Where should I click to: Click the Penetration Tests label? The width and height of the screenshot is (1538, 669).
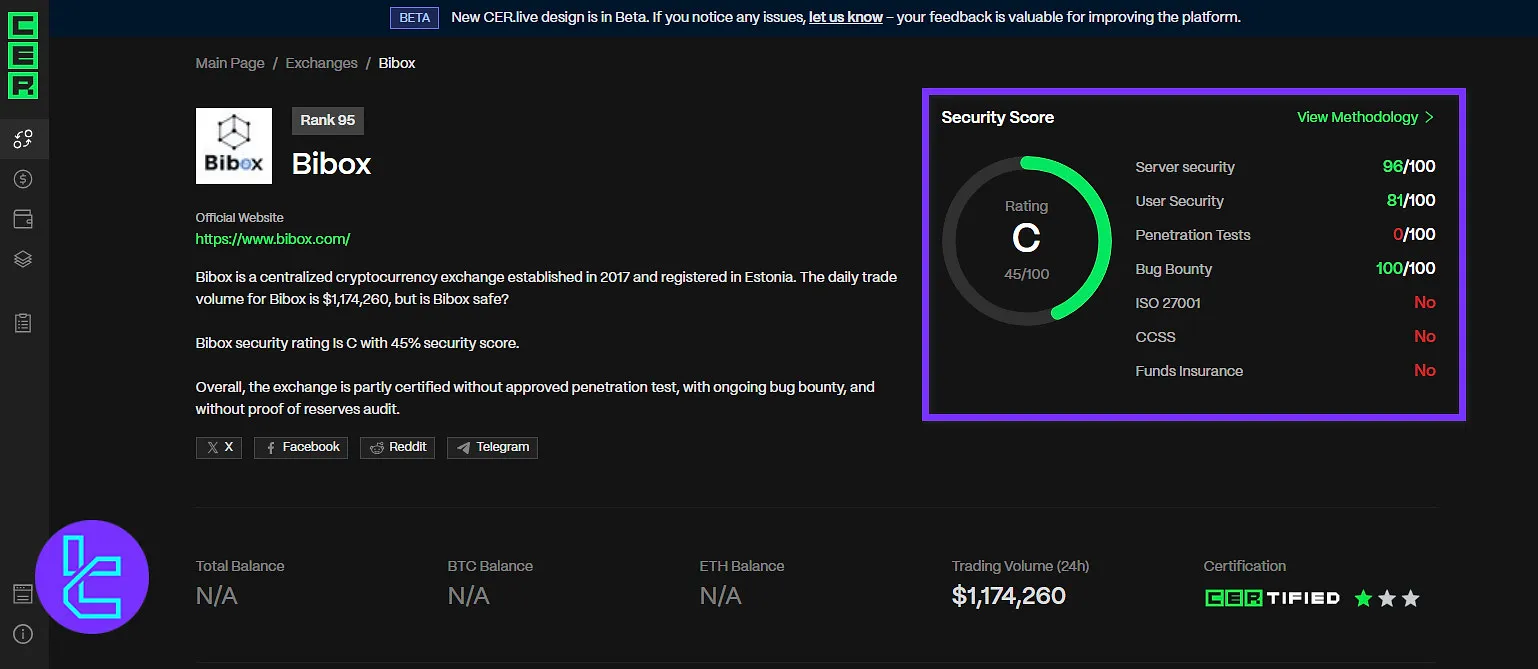pyautogui.click(x=1193, y=235)
